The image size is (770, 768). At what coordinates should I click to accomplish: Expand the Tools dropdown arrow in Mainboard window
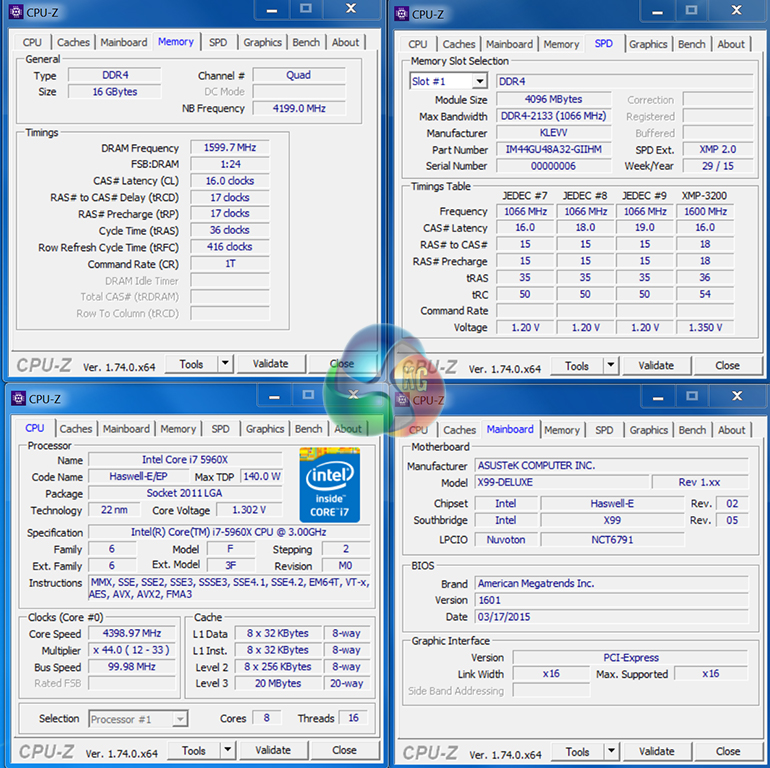611,751
